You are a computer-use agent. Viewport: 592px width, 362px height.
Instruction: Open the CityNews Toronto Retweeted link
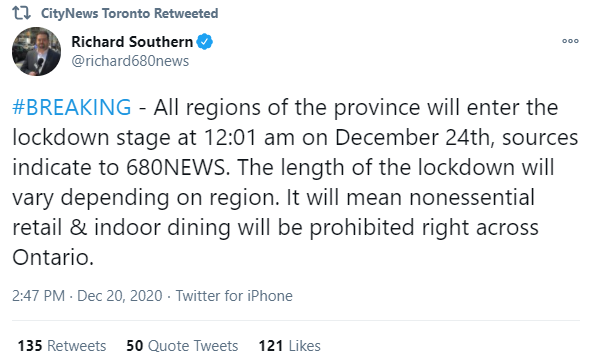[x=130, y=14]
